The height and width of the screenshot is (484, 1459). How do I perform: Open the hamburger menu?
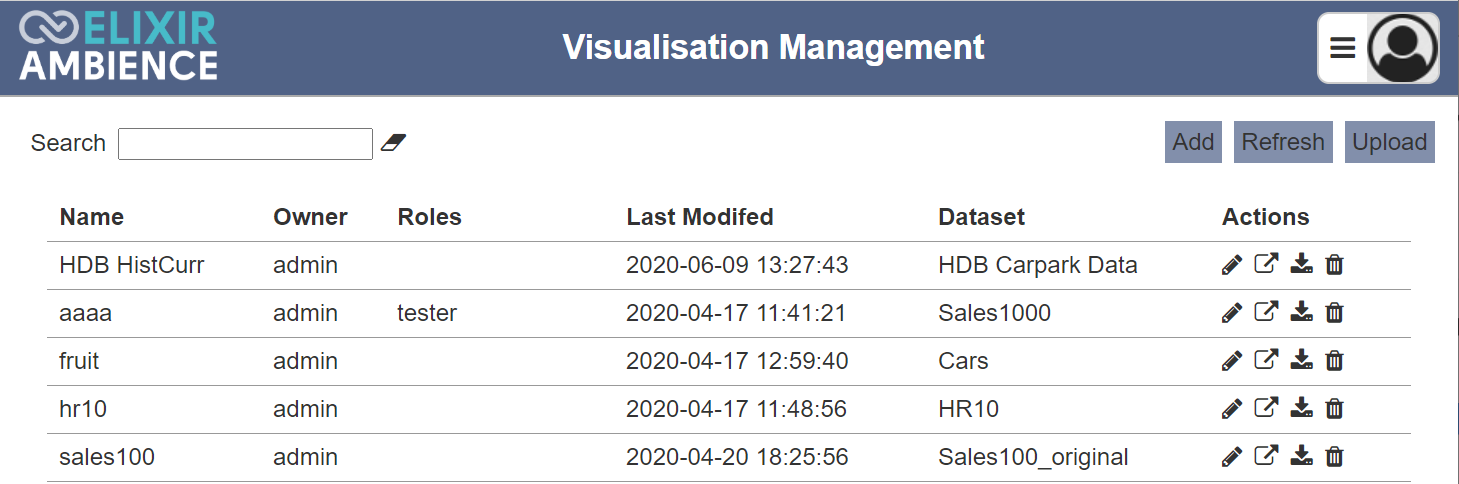tap(1343, 48)
